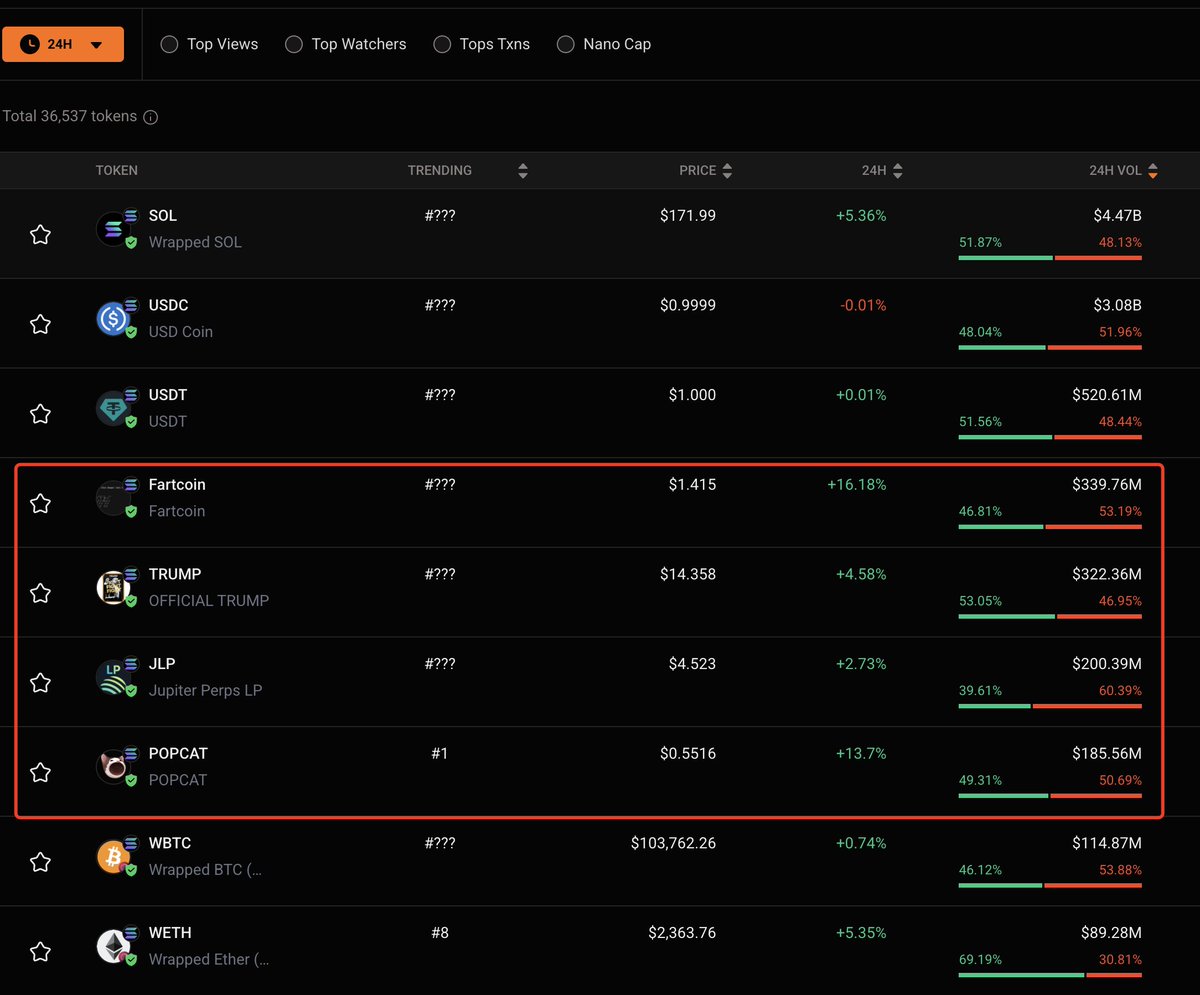
Task: Sort by the PRICE column arrows
Action: click(x=727, y=171)
